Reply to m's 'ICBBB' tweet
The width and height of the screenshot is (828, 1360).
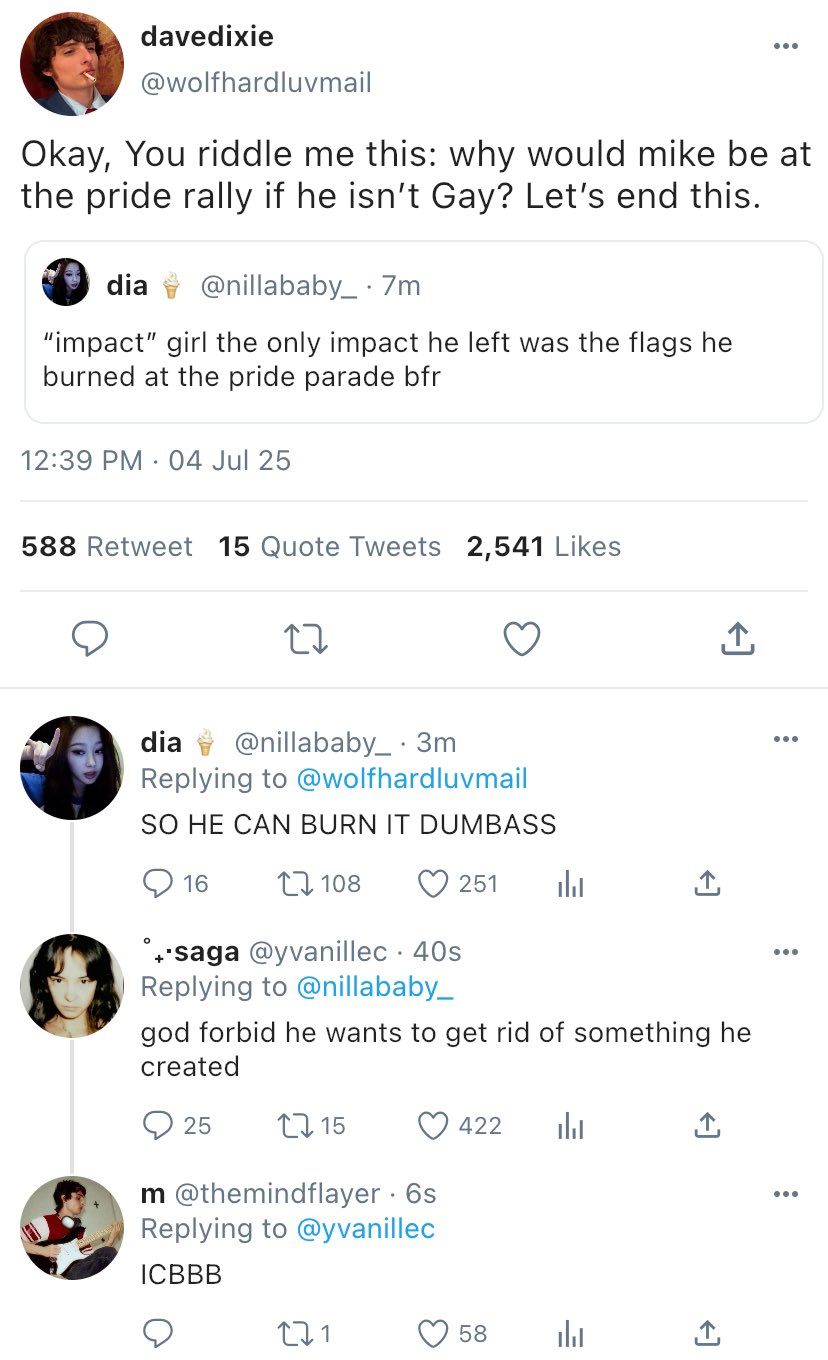click(x=158, y=1333)
